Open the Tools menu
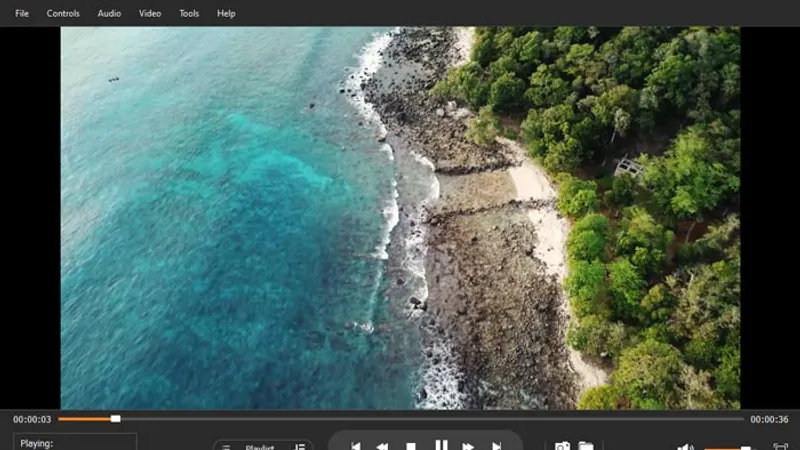Screen dimensions: 800x450 [x=189, y=14]
